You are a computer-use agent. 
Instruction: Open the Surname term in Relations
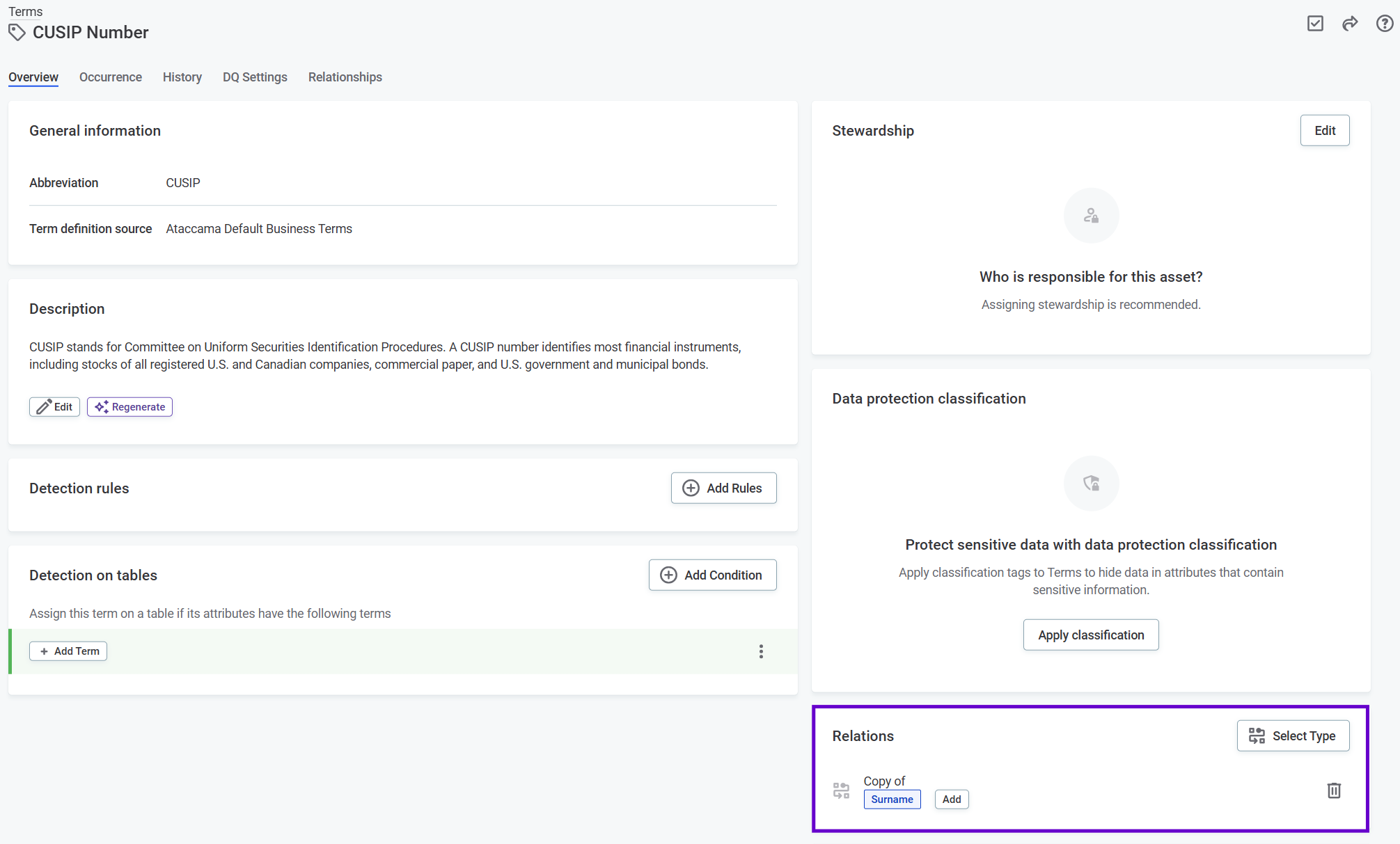pos(892,799)
